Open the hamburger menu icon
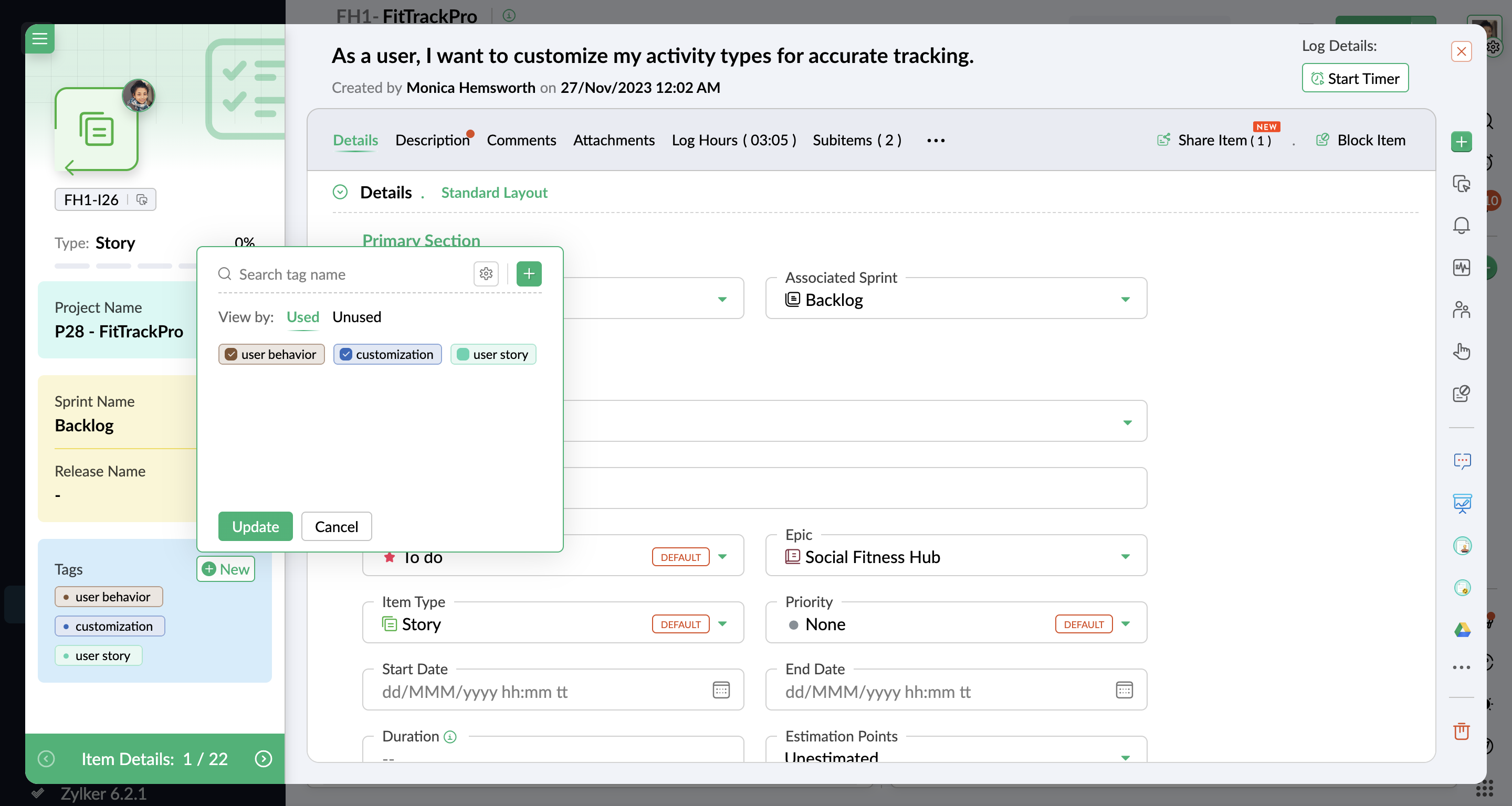 [39, 39]
